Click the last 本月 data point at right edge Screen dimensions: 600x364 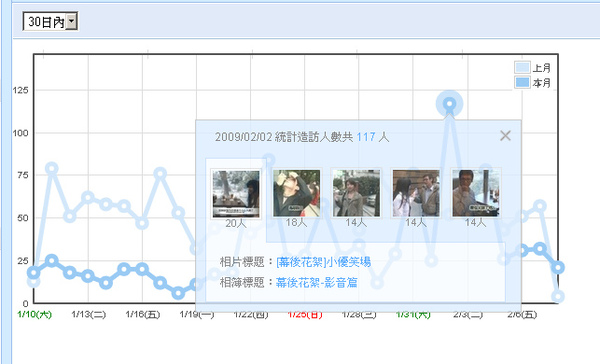[x=558, y=267]
